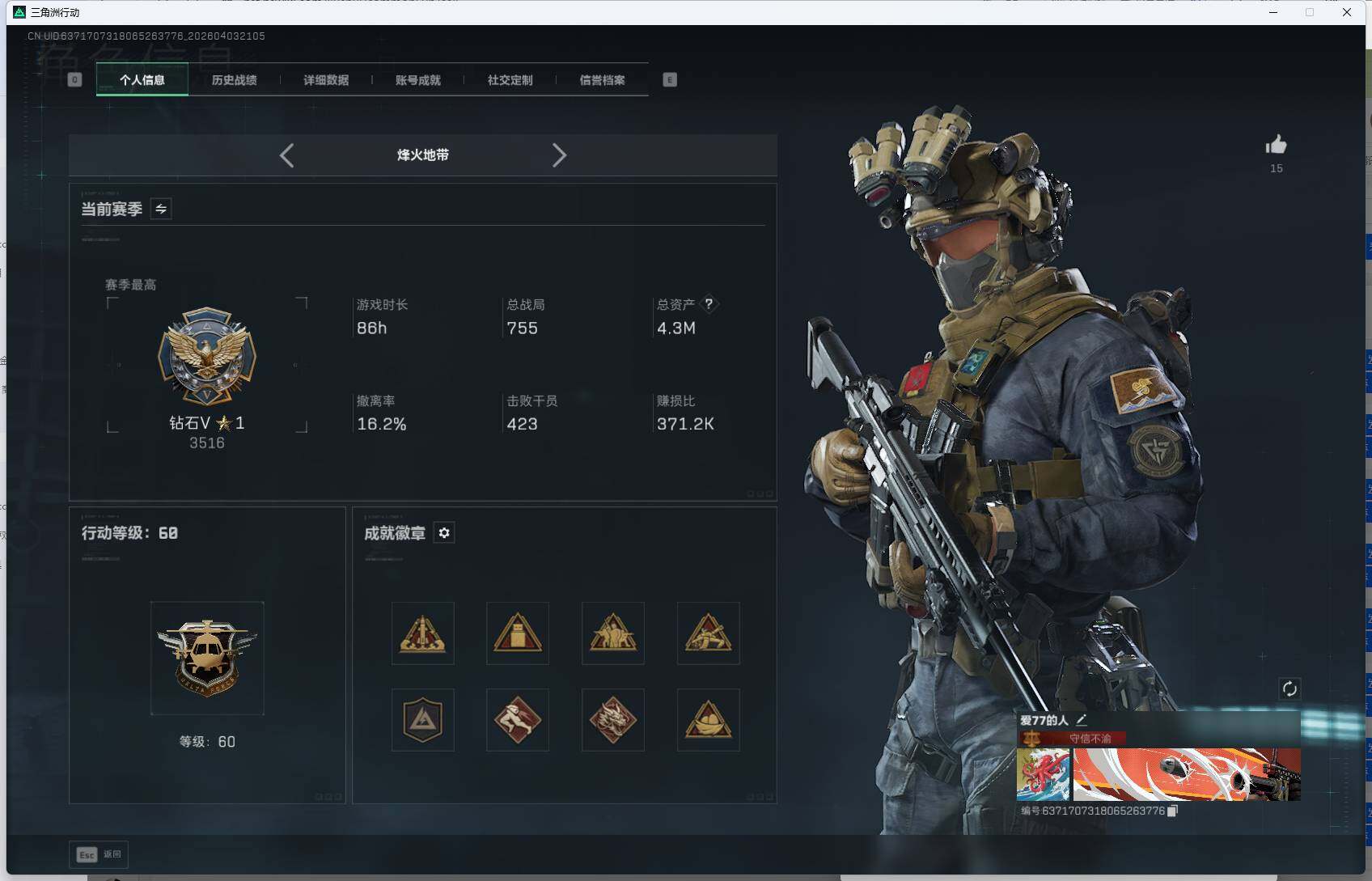This screenshot has width=1372, height=881.
Task: Click the helicopter operation level badge
Action: [x=207, y=658]
